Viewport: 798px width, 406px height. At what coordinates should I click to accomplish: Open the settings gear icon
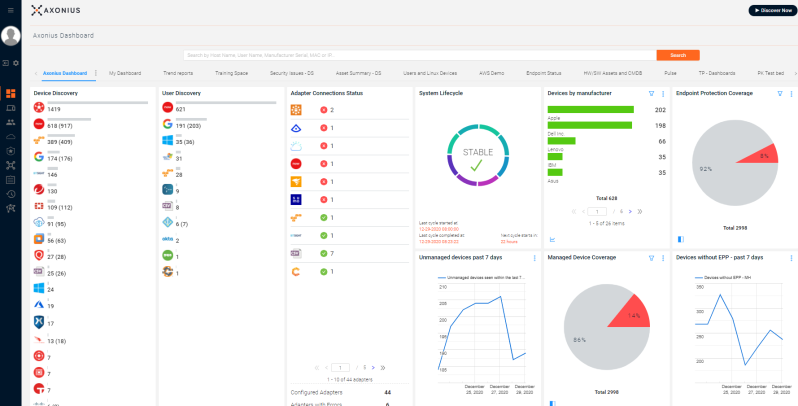(16, 63)
